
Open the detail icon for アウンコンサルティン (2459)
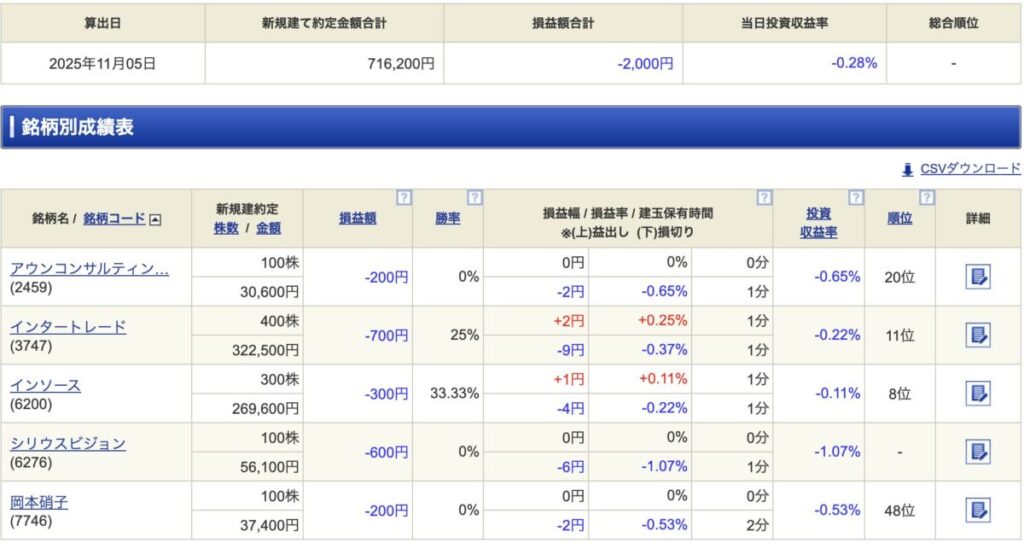(x=977, y=277)
